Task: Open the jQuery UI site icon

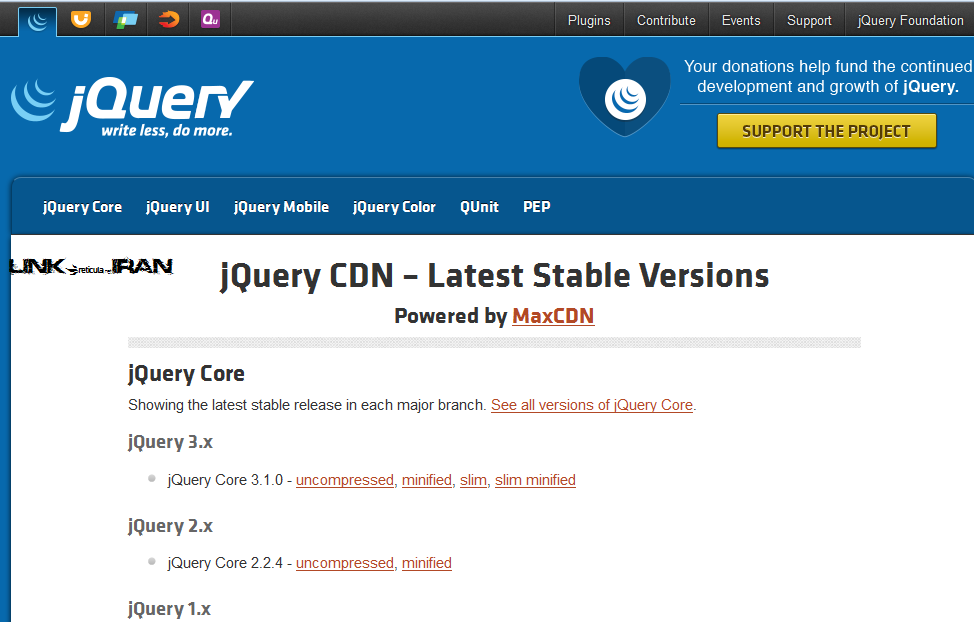Action: pos(81,20)
